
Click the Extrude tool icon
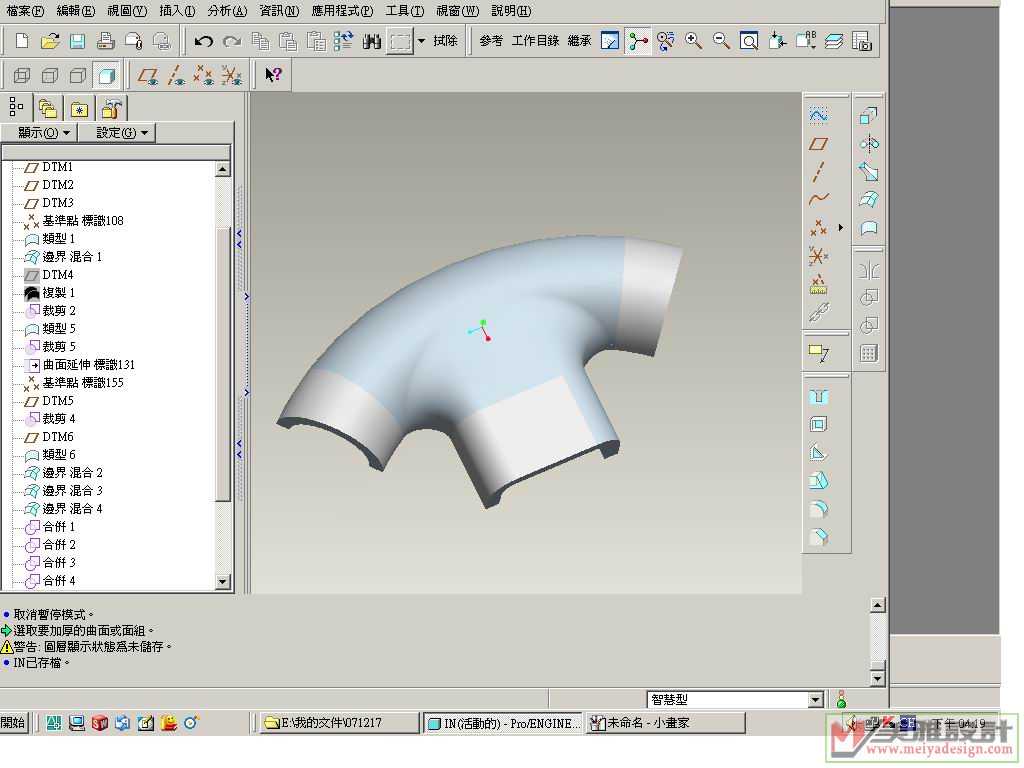pos(868,116)
